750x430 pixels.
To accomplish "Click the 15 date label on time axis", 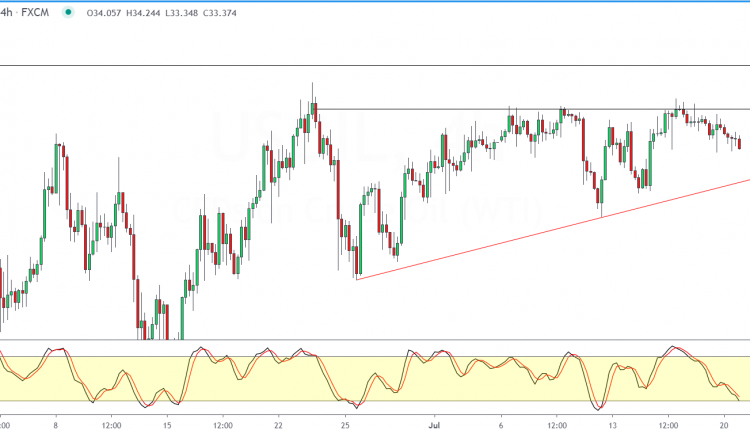I will click(167, 425).
